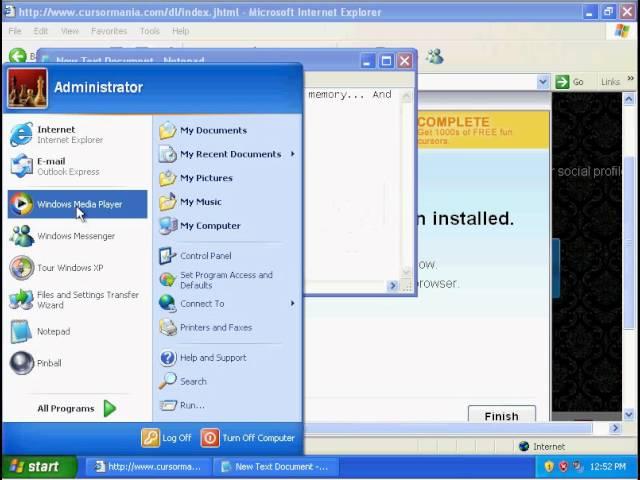Switch to New Text Document taskbar button
The height and width of the screenshot is (480, 640).
click(x=275, y=467)
